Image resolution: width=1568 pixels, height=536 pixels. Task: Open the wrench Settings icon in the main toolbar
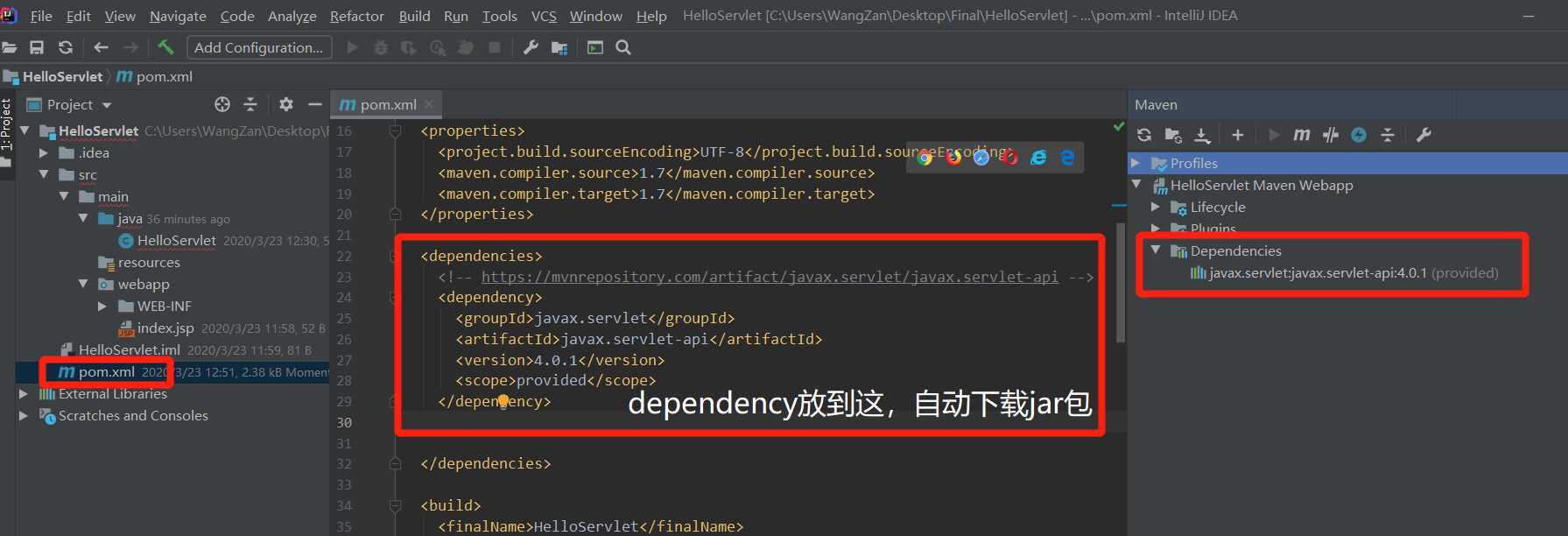531,47
